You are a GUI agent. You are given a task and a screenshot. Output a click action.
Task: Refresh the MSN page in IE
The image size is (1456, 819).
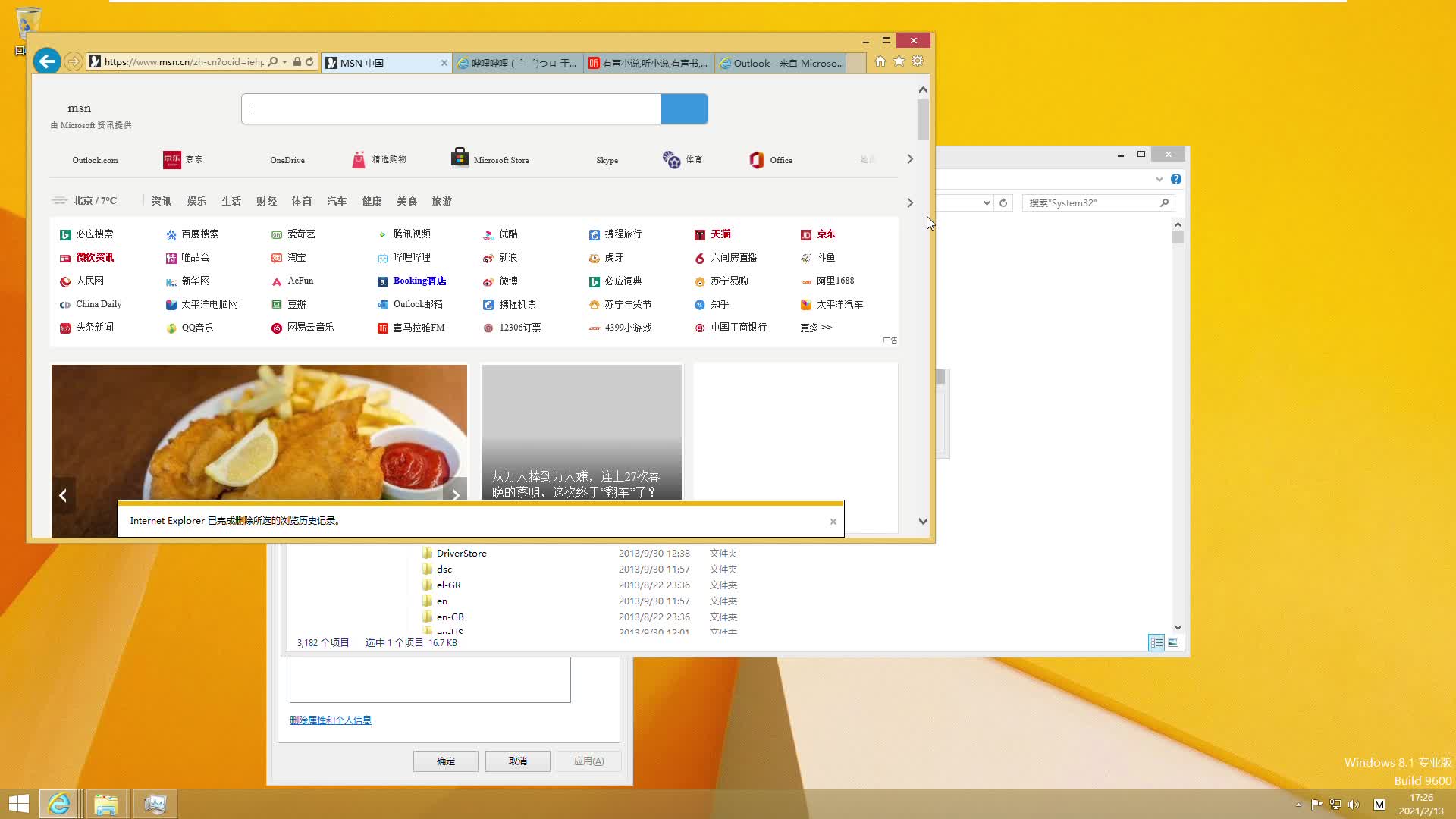[309, 62]
